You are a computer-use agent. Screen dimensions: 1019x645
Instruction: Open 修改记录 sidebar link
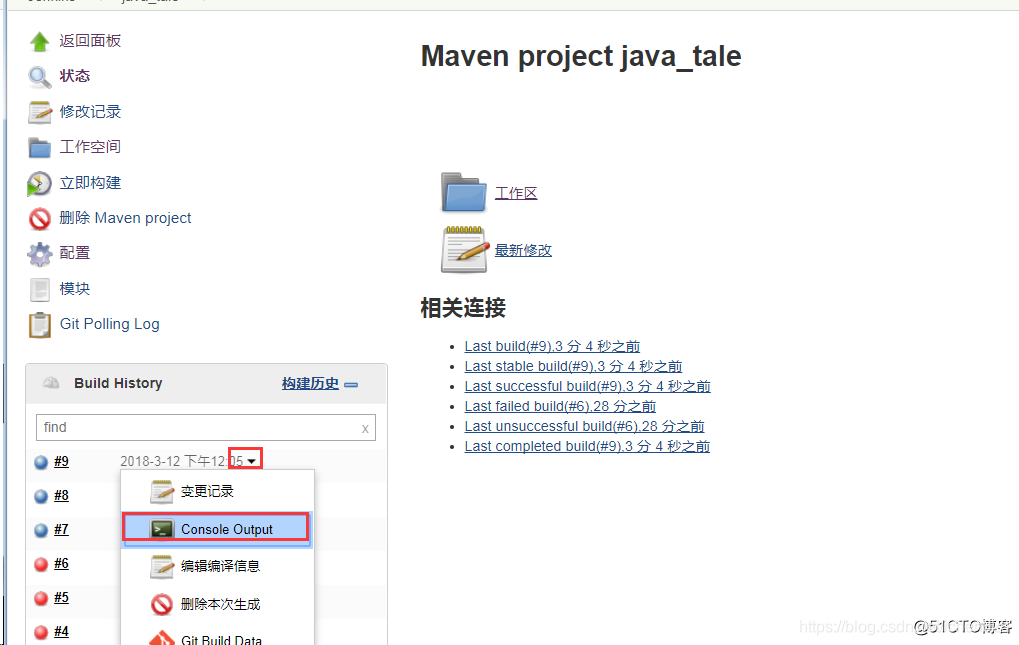(x=90, y=112)
